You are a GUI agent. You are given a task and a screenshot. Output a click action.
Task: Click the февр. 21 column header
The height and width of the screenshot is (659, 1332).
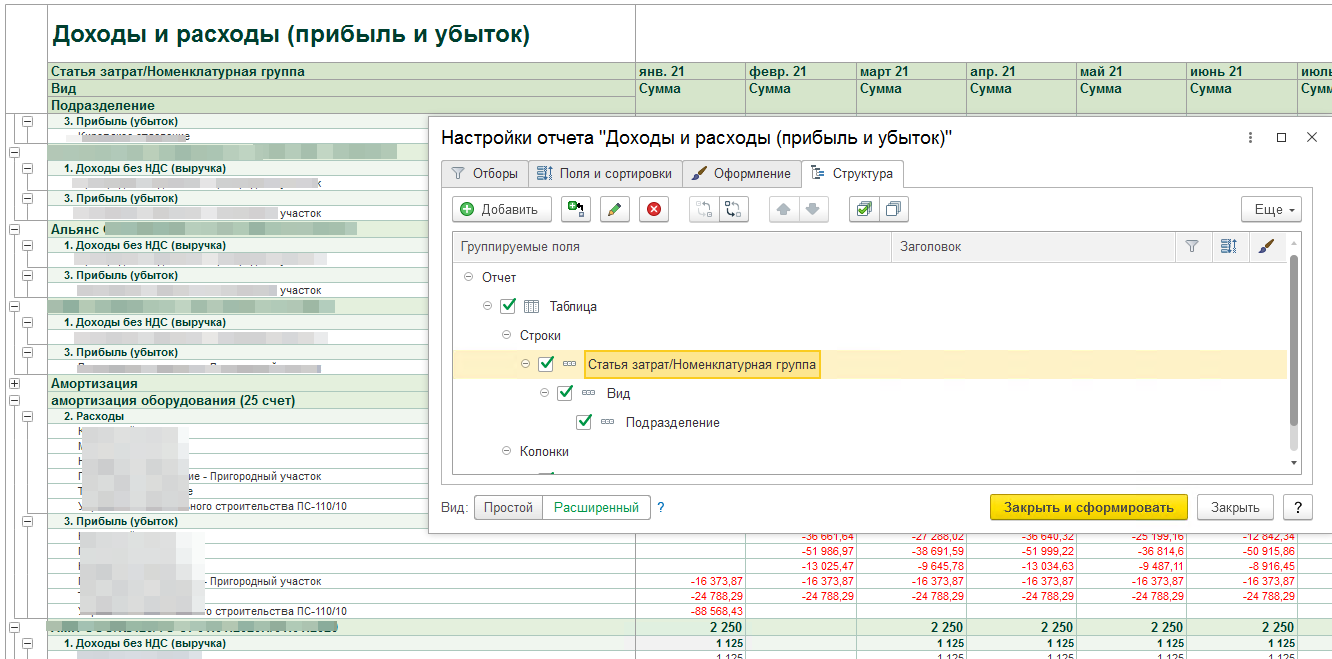coord(801,72)
